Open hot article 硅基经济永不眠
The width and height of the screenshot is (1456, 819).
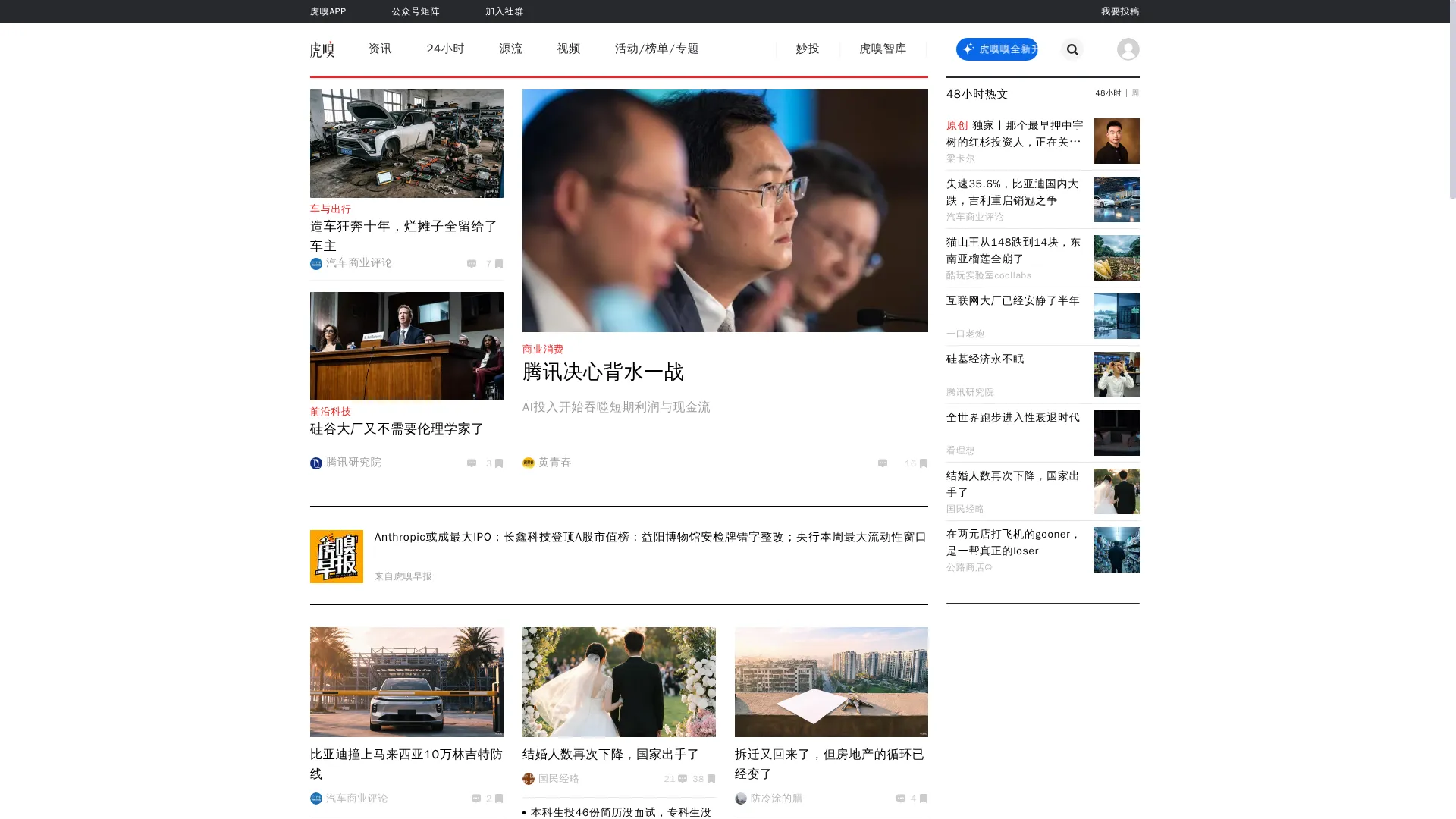(985, 359)
